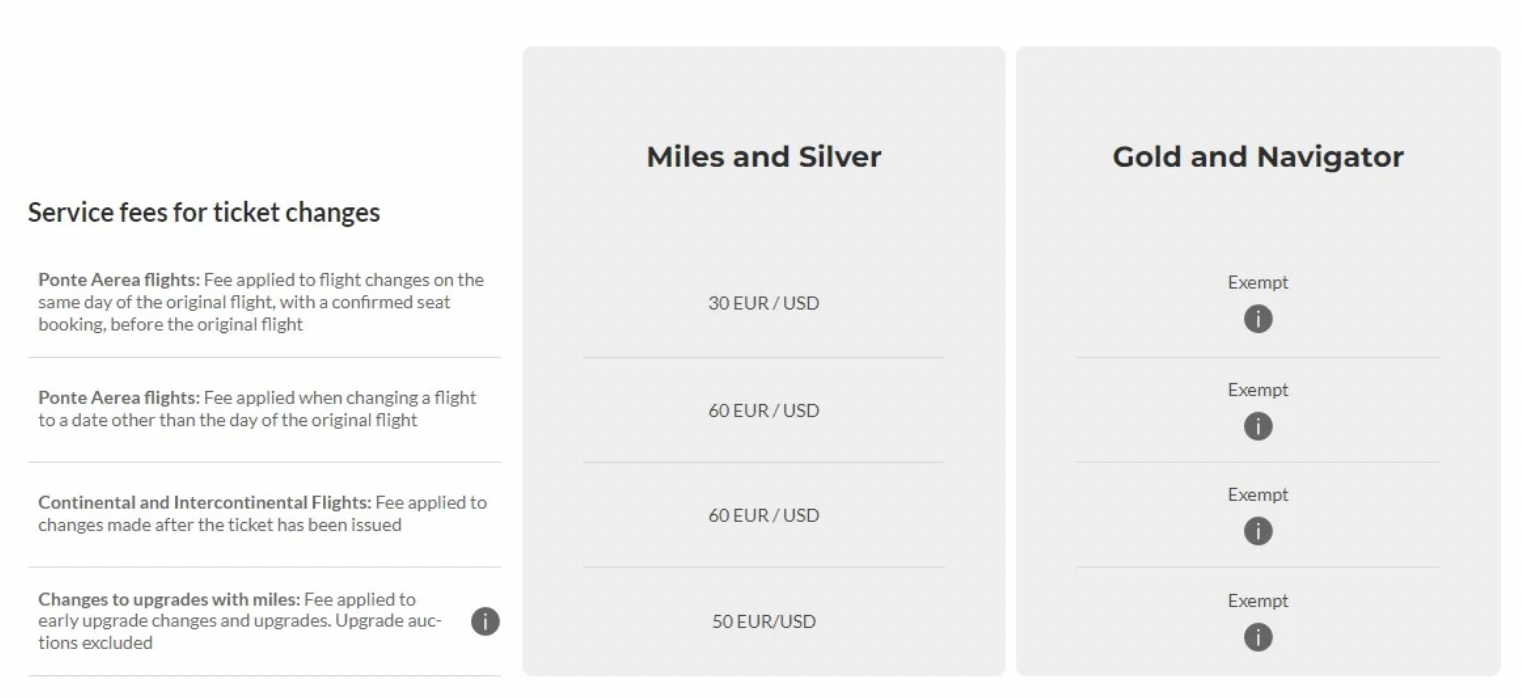Screen dimensions: 1522x698
Task: Click the Continental and Intercontinental Flights description
Action: click(262, 513)
